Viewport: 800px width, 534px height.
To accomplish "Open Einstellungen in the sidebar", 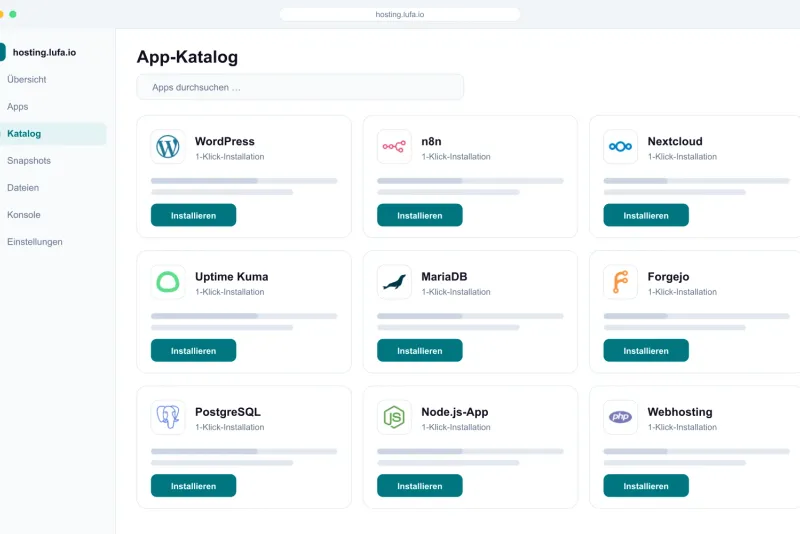I will 35,242.
